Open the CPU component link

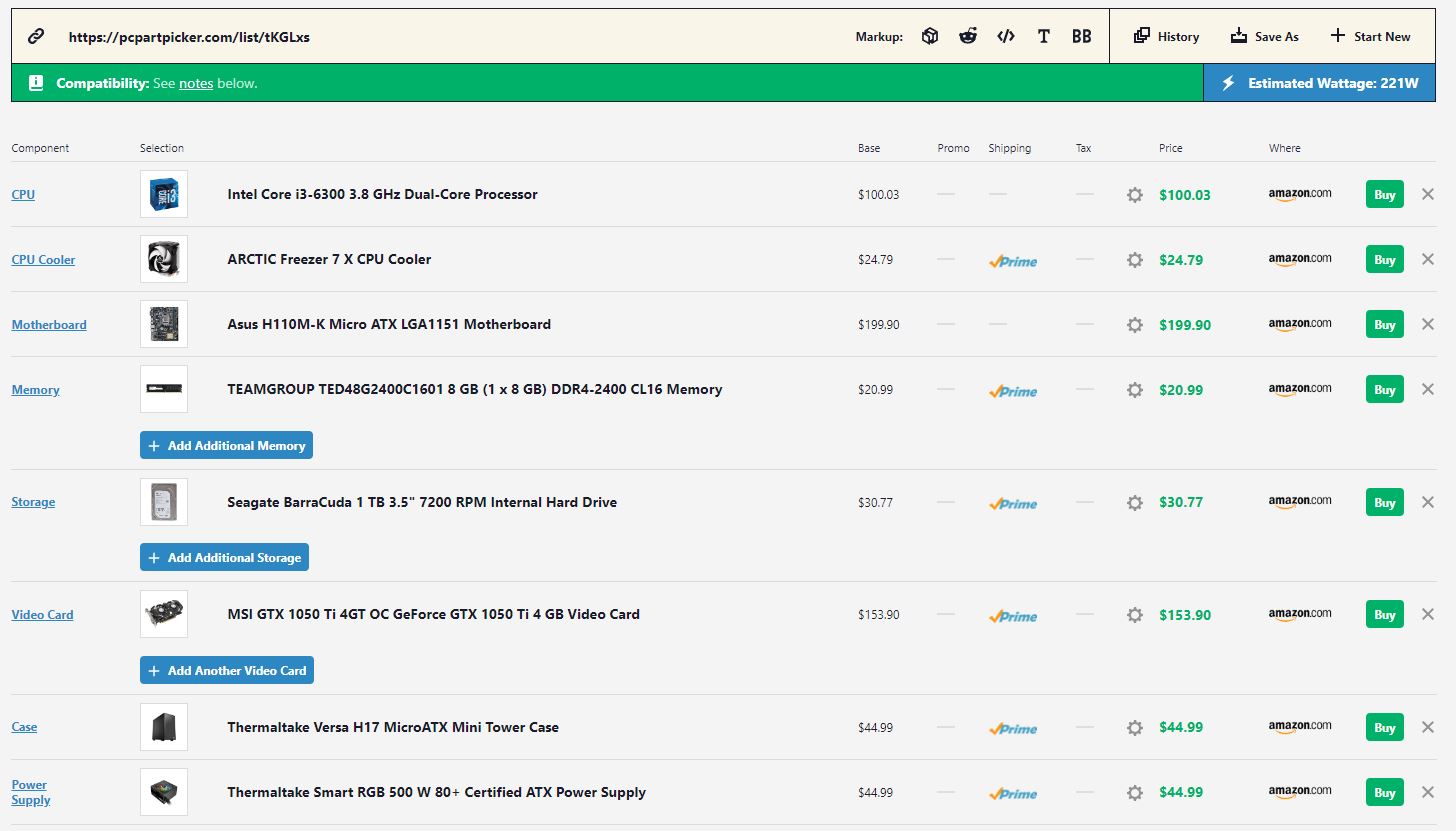23,195
